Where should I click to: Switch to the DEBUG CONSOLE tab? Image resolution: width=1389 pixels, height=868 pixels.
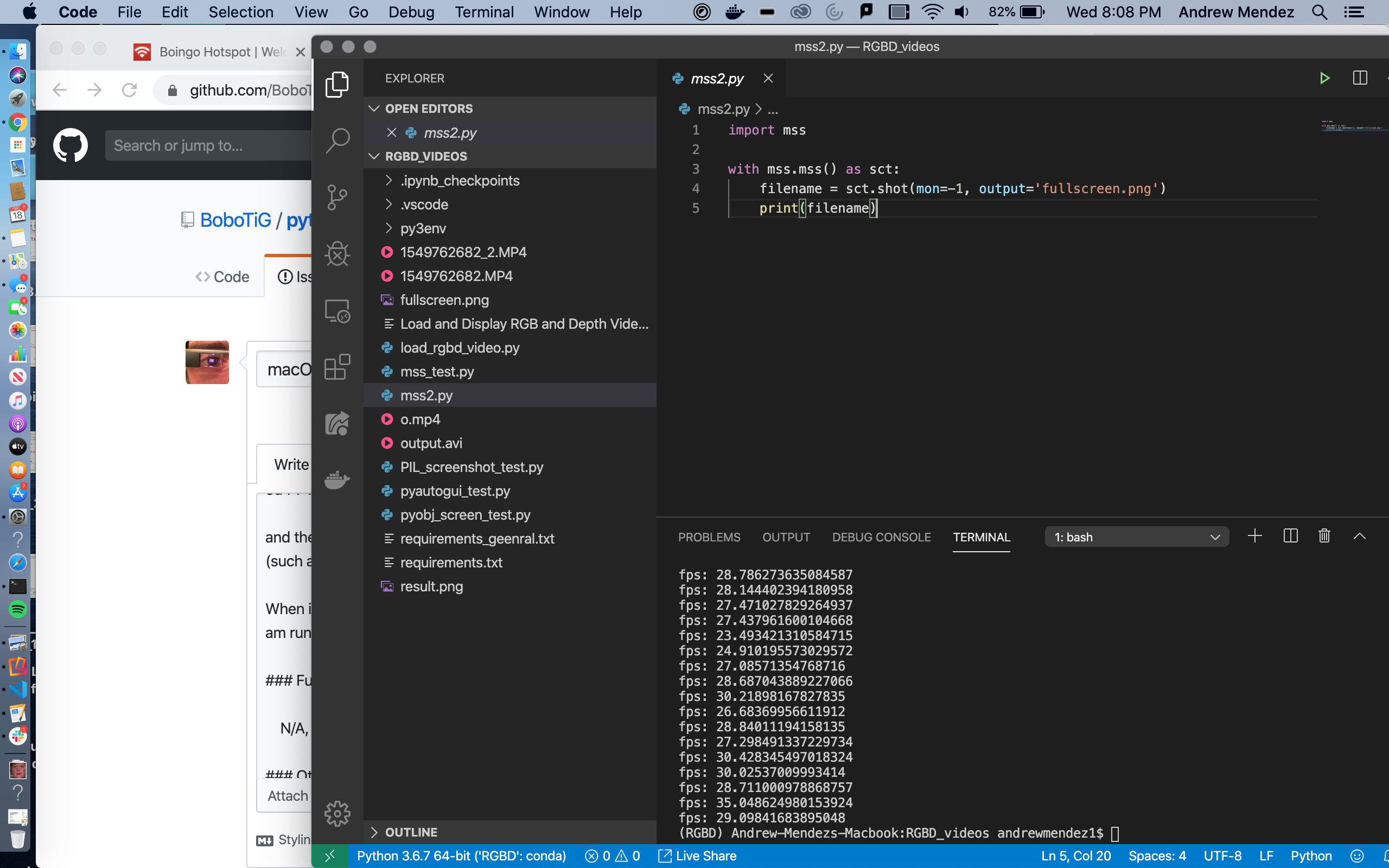pos(881,537)
